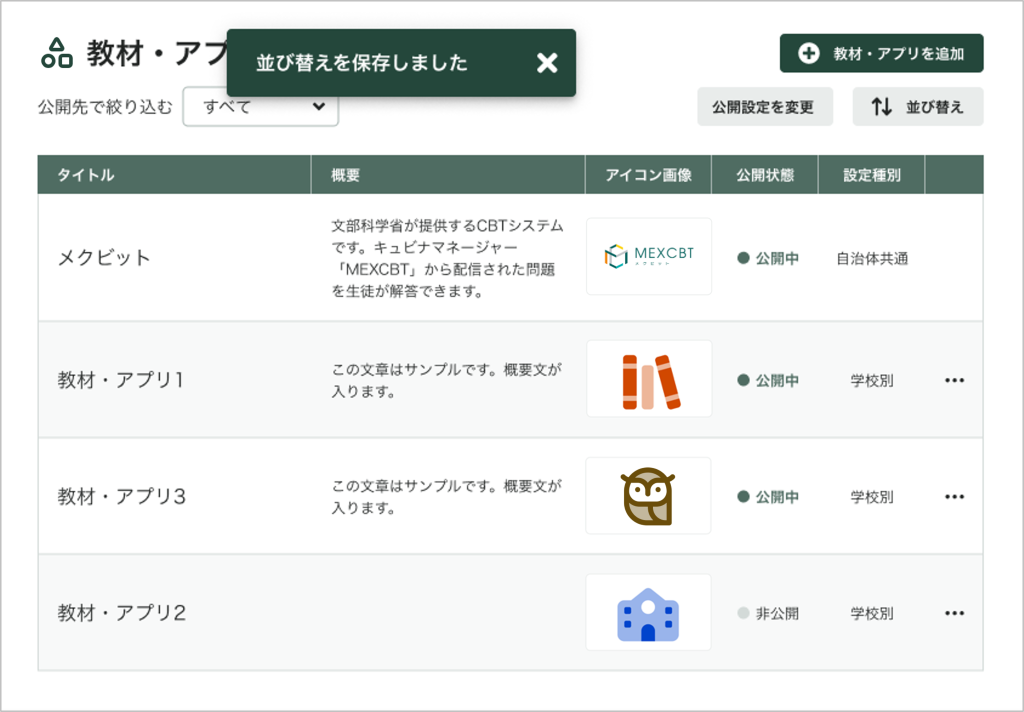The width and height of the screenshot is (1024, 712).
Task: Click 学校別 in the 教材・アプリ3 row
Action: tap(872, 496)
